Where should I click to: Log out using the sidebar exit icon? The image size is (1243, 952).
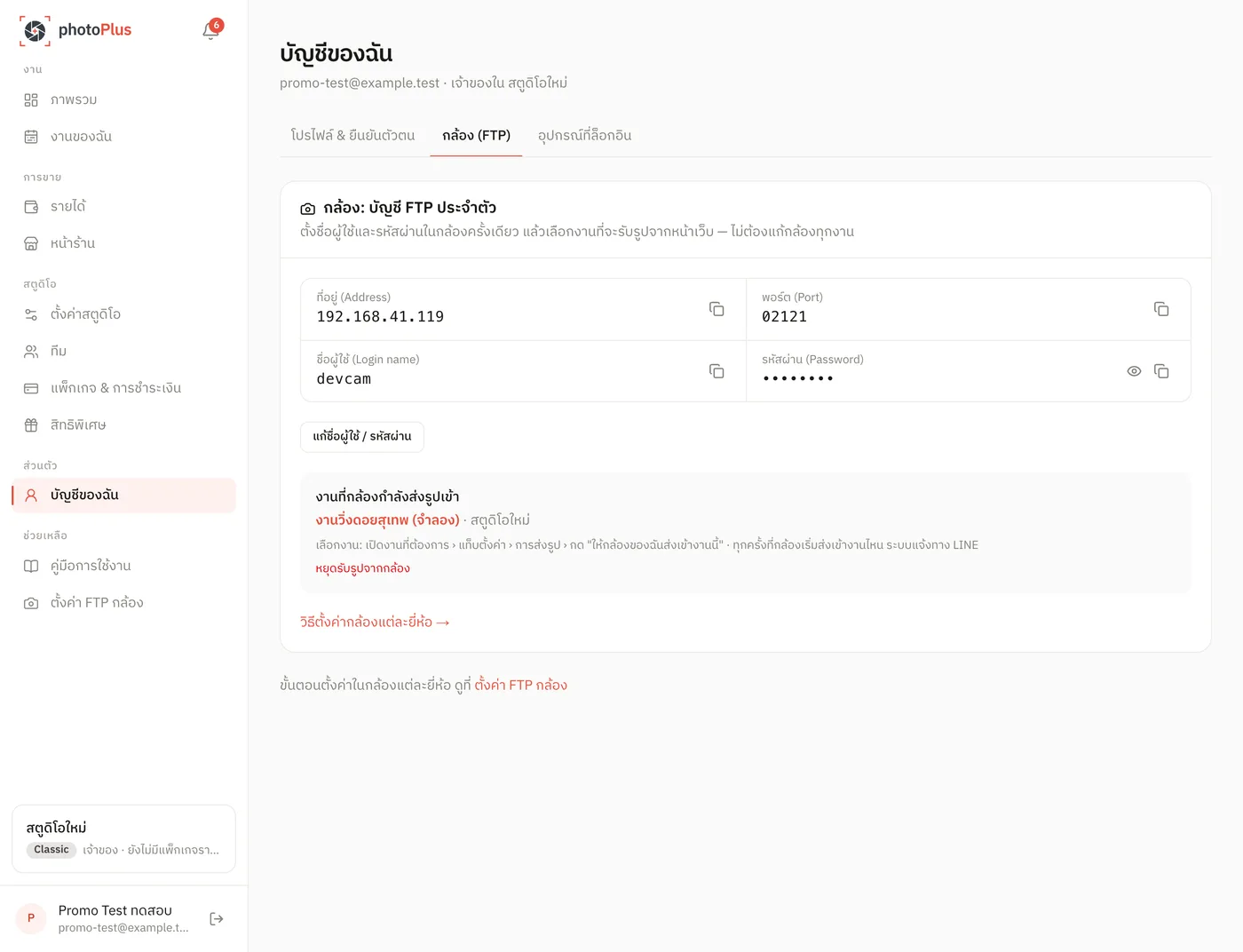[217, 919]
